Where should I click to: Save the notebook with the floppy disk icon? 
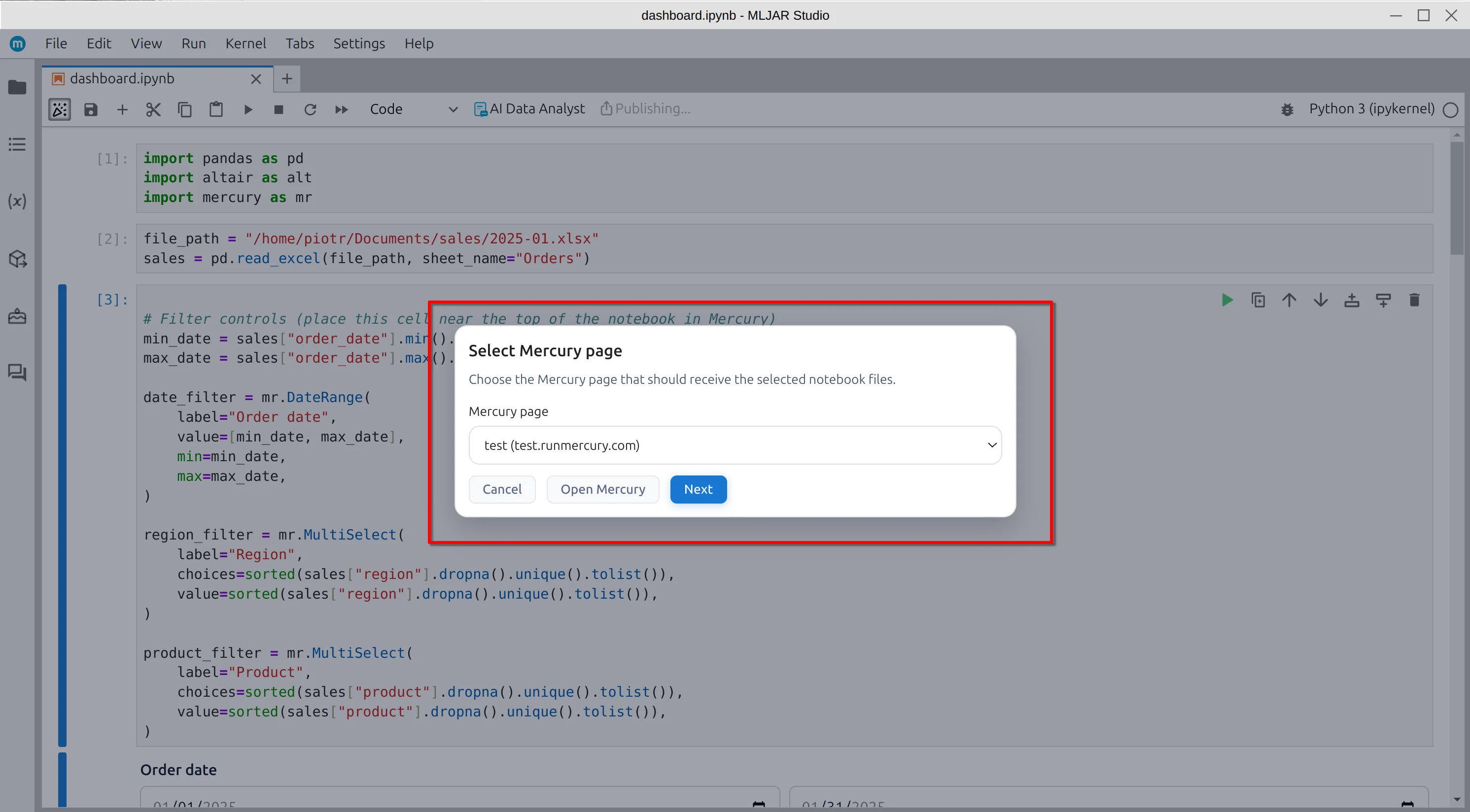pos(91,109)
